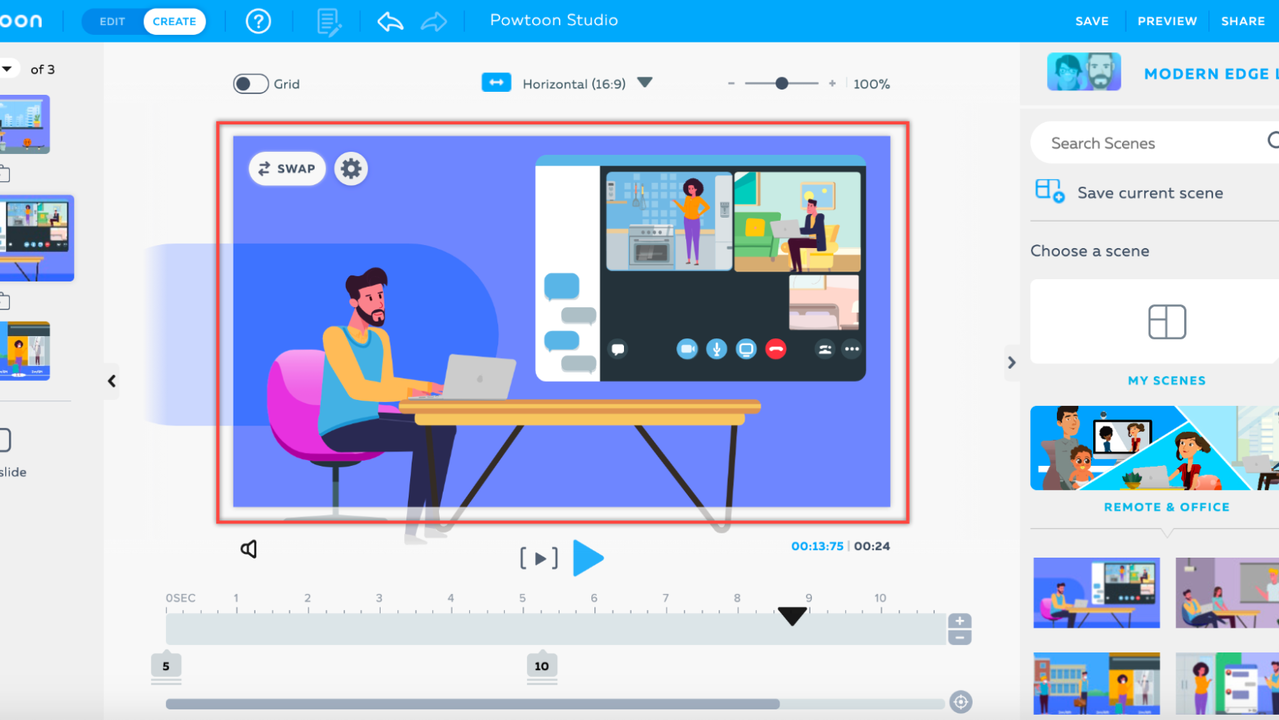Collapse the left slides panel arrow

[x=112, y=381]
